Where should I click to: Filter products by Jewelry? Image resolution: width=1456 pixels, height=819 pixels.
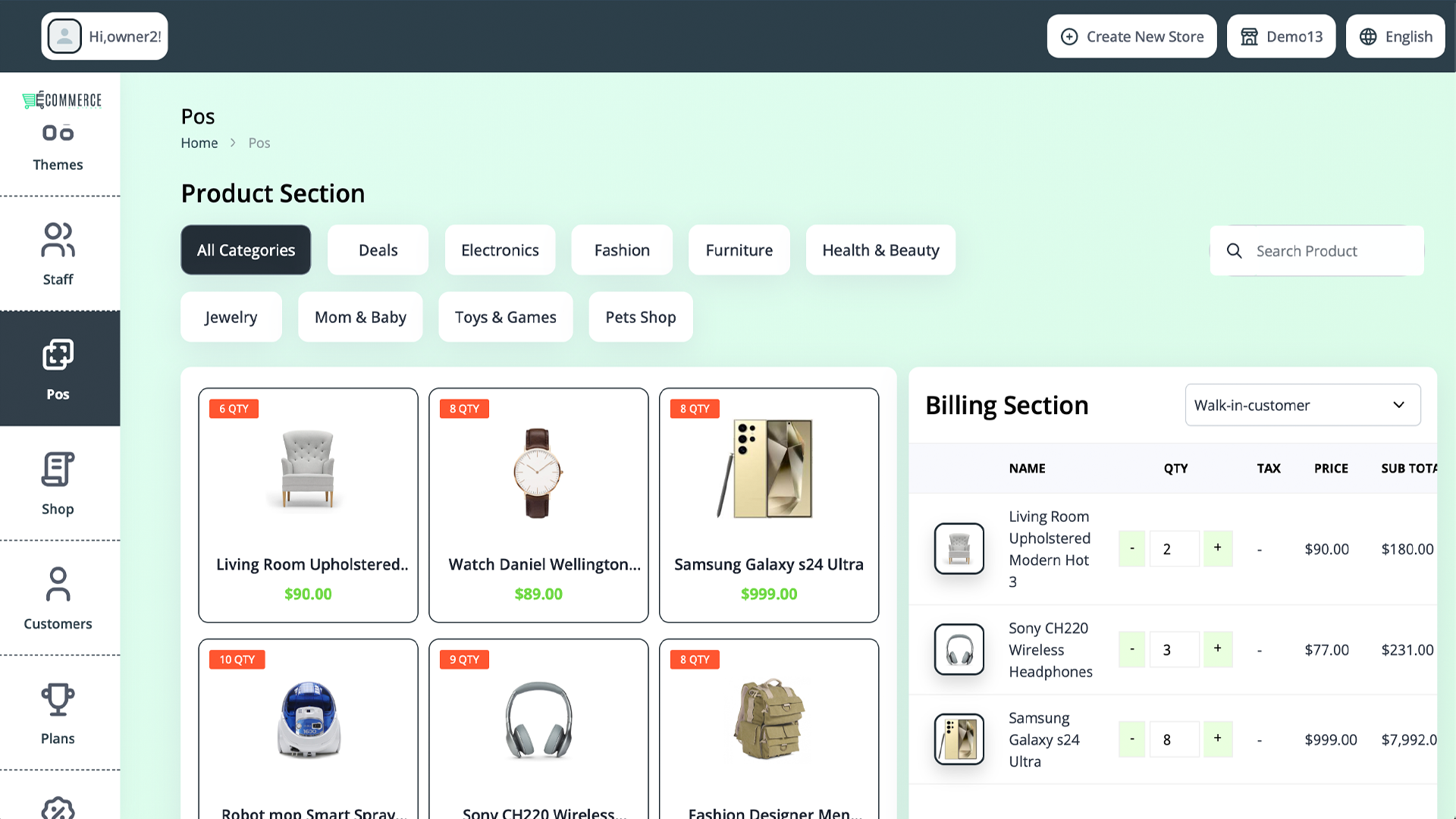231,317
